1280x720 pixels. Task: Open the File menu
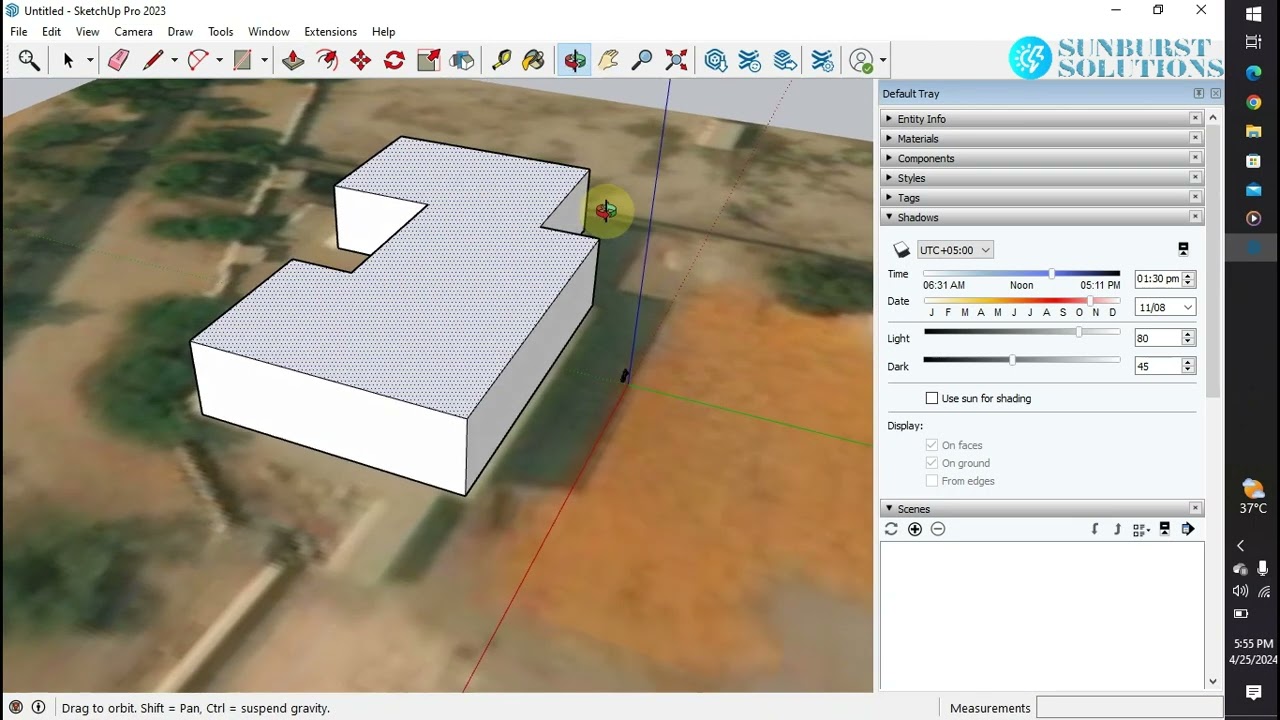[x=19, y=32]
